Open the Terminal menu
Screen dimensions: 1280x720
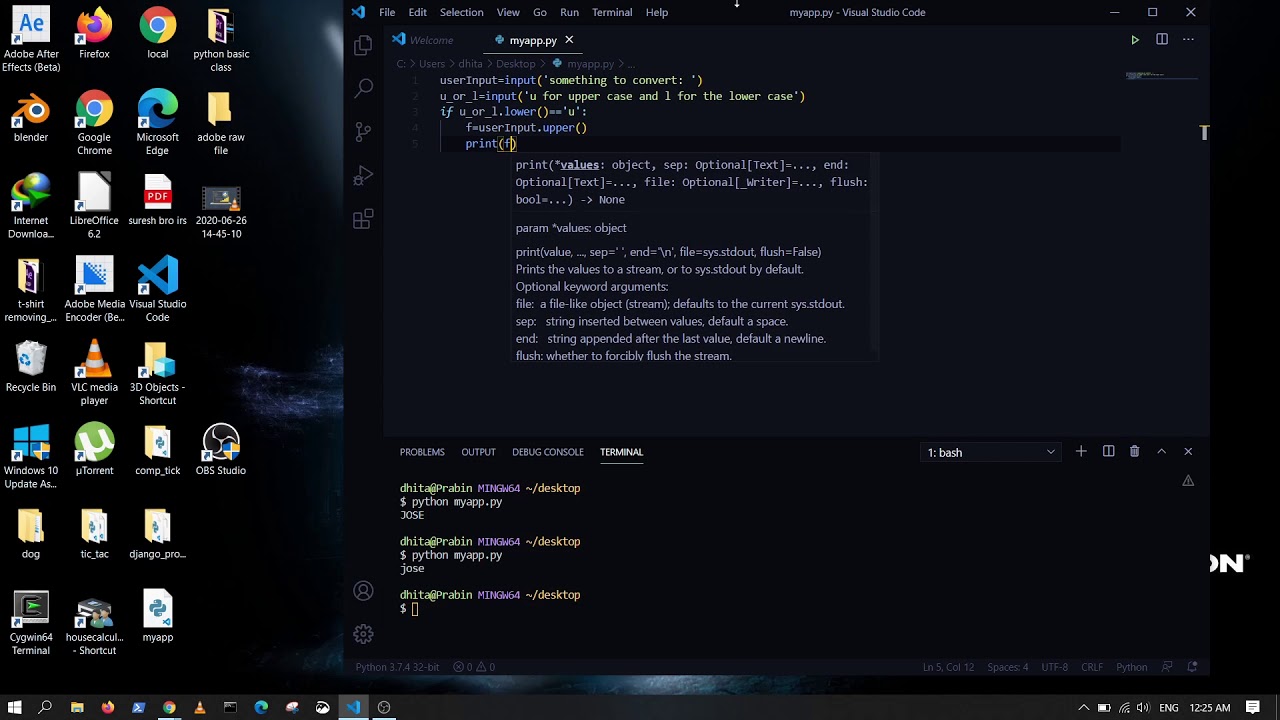(x=612, y=12)
